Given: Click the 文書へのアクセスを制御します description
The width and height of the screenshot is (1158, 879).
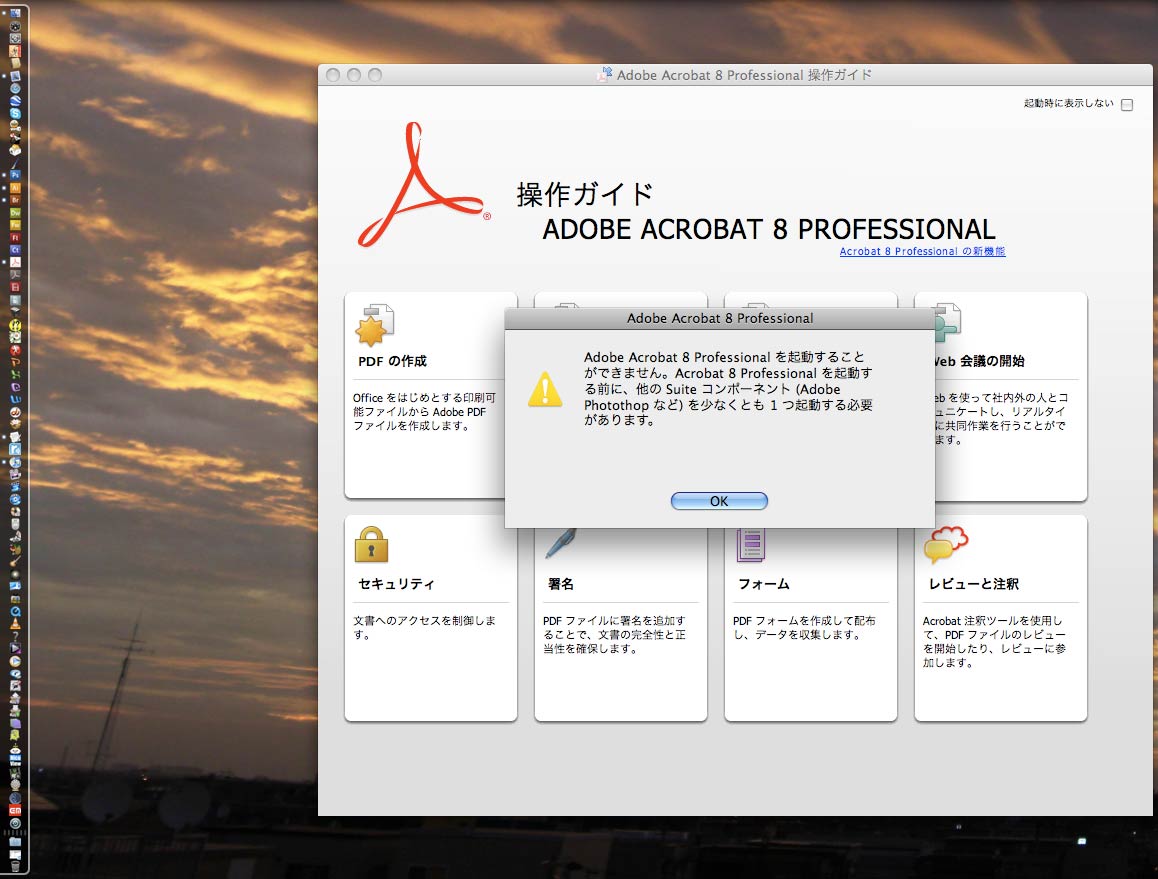Looking at the screenshot, I should pyautogui.click(x=424, y=627).
